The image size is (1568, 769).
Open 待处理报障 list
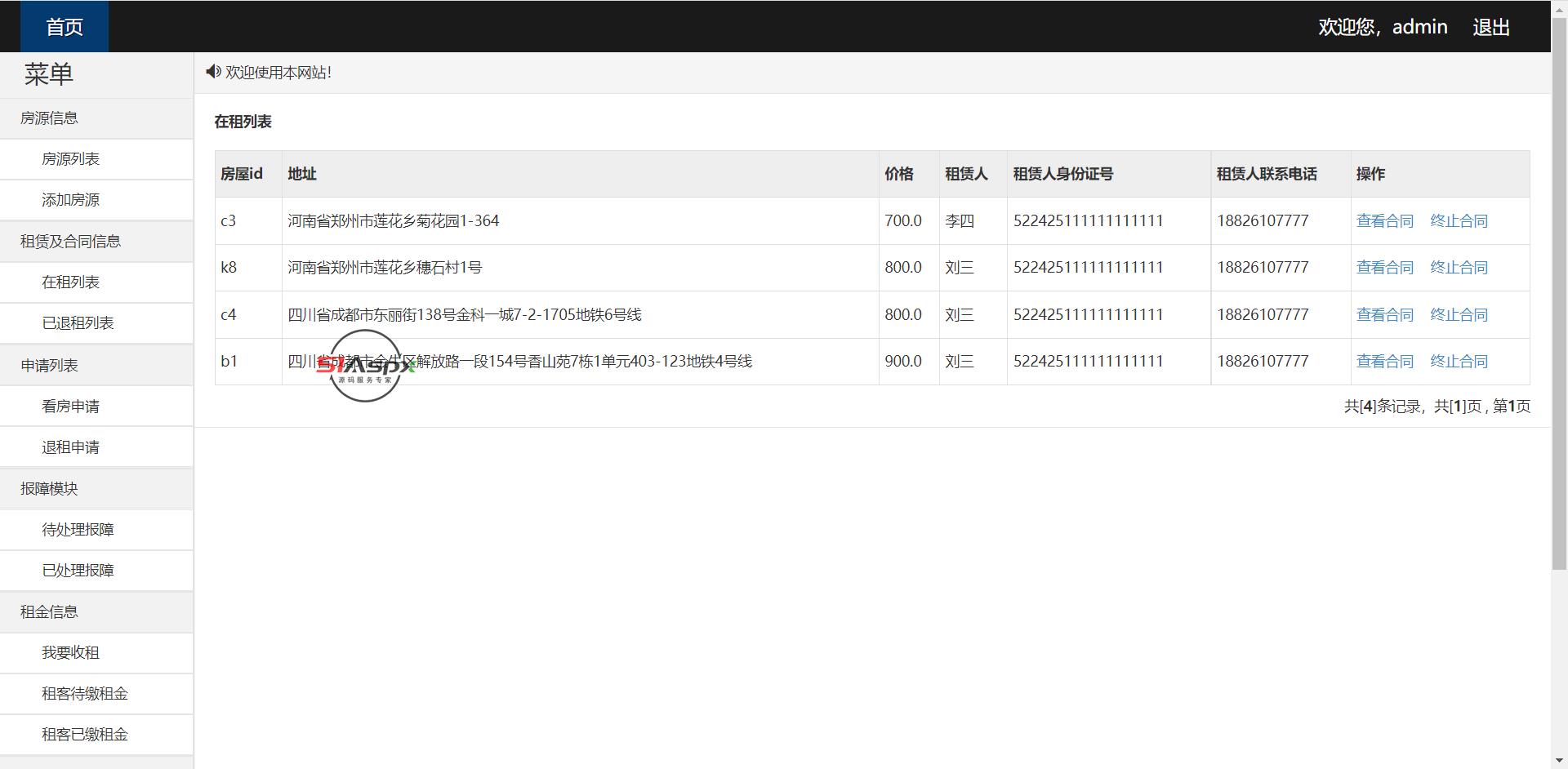[x=78, y=530]
